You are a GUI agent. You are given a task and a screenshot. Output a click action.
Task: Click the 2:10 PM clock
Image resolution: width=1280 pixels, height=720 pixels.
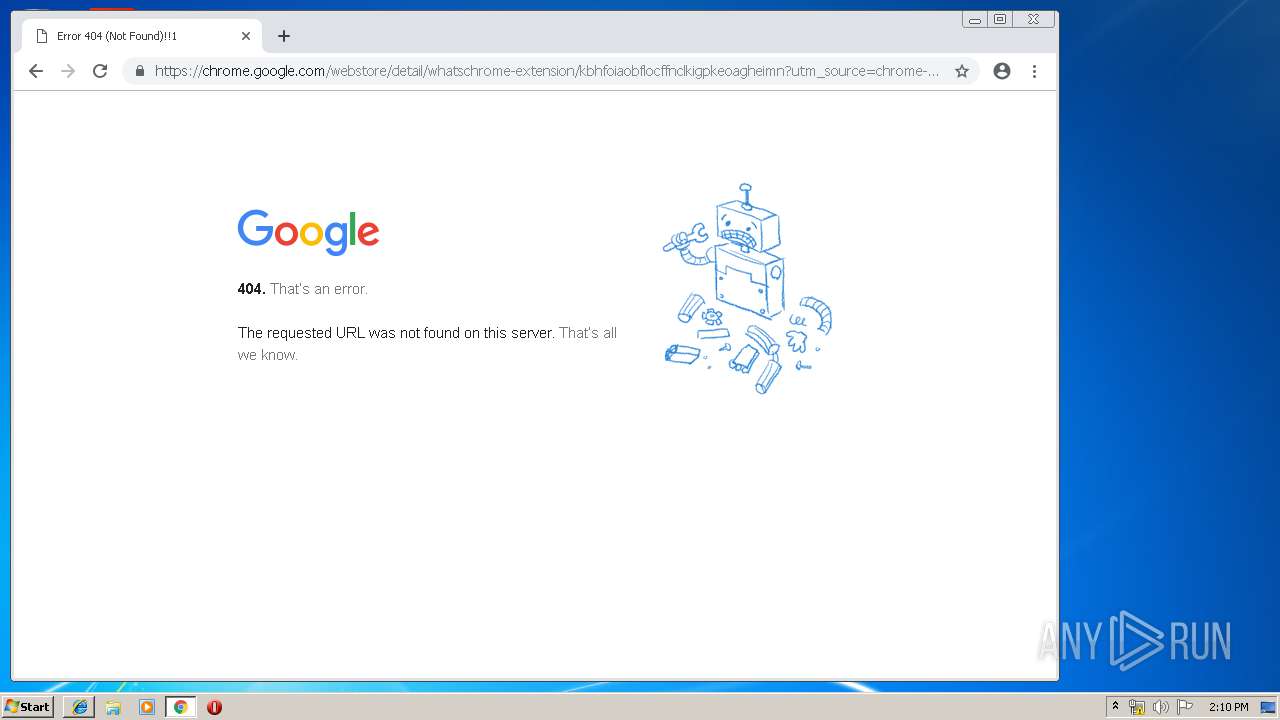1228,707
